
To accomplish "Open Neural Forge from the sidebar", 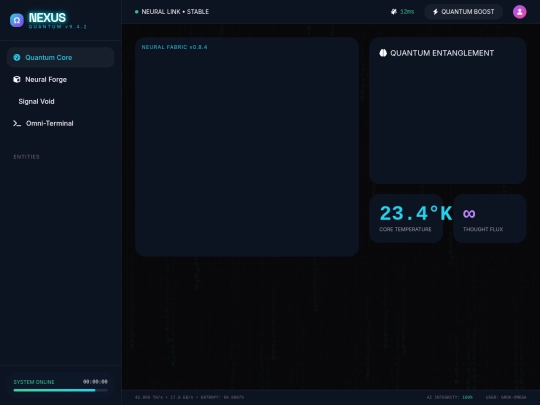I will coord(61,80).
